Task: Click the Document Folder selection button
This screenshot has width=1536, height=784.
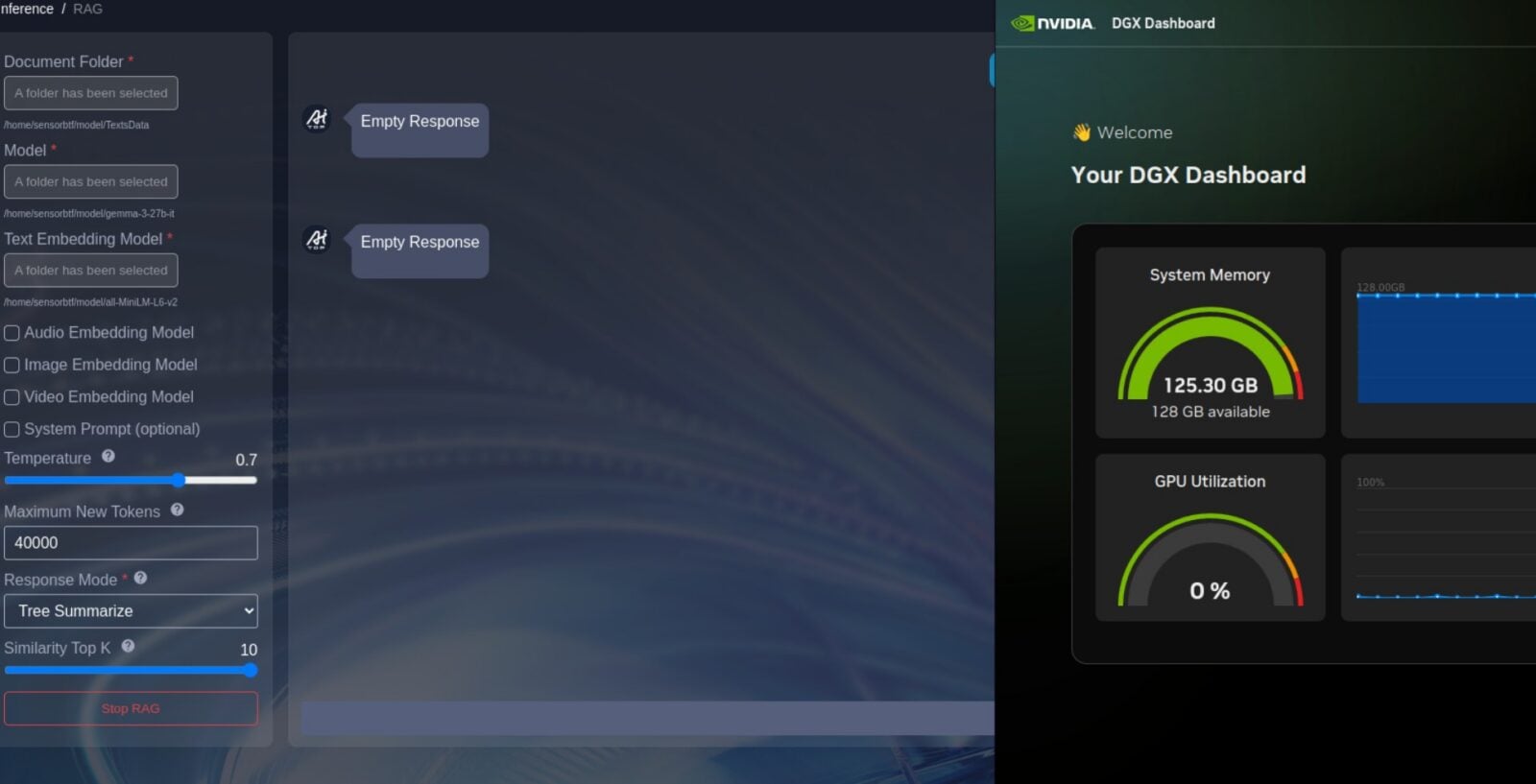Action: click(91, 93)
